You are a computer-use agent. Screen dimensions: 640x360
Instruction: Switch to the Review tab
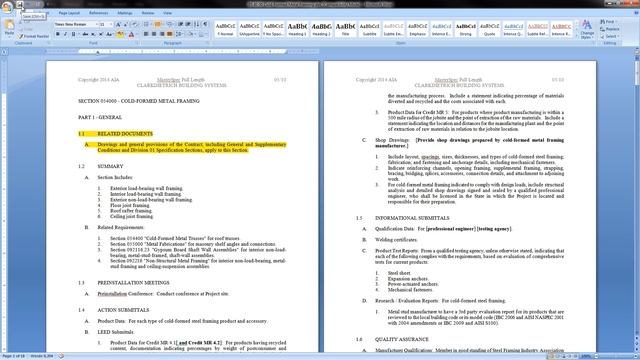[x=148, y=13]
